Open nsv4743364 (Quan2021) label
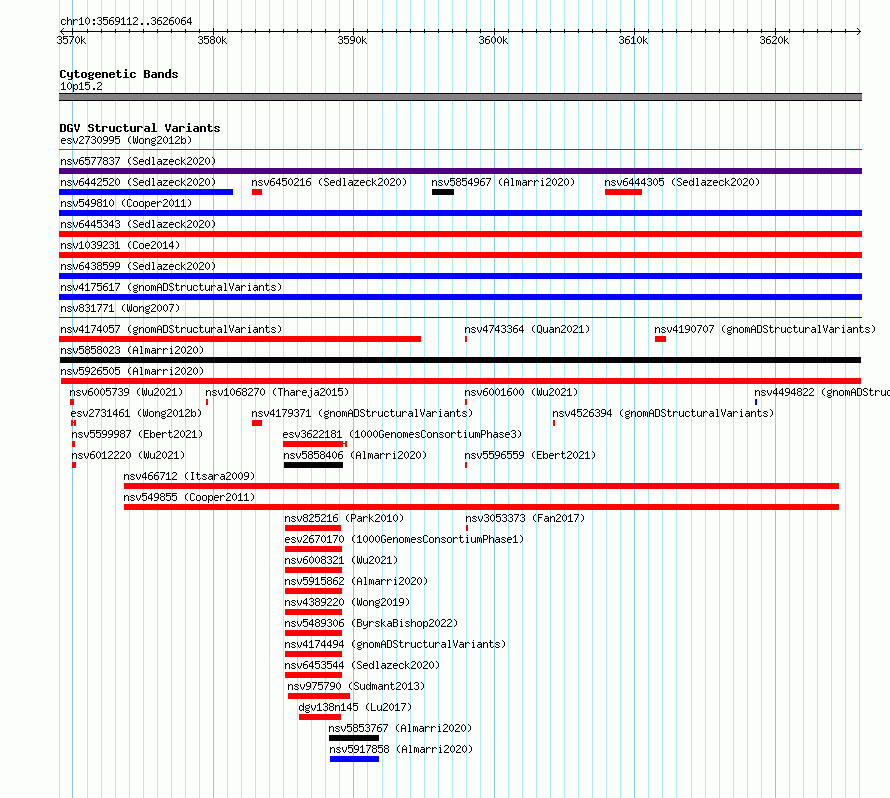This screenshot has width=890, height=798. [527, 329]
